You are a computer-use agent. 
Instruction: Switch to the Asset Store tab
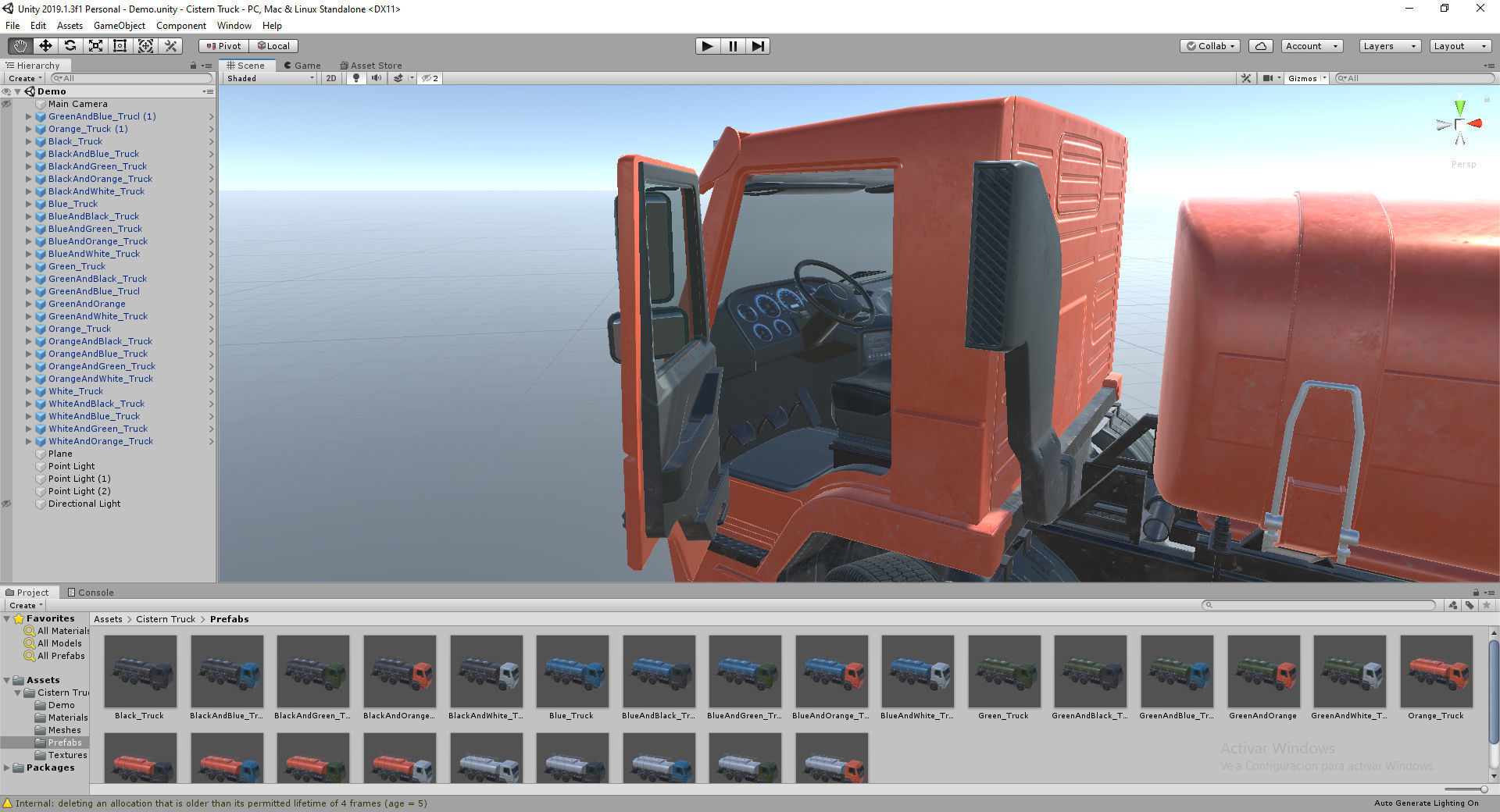[x=371, y=66]
